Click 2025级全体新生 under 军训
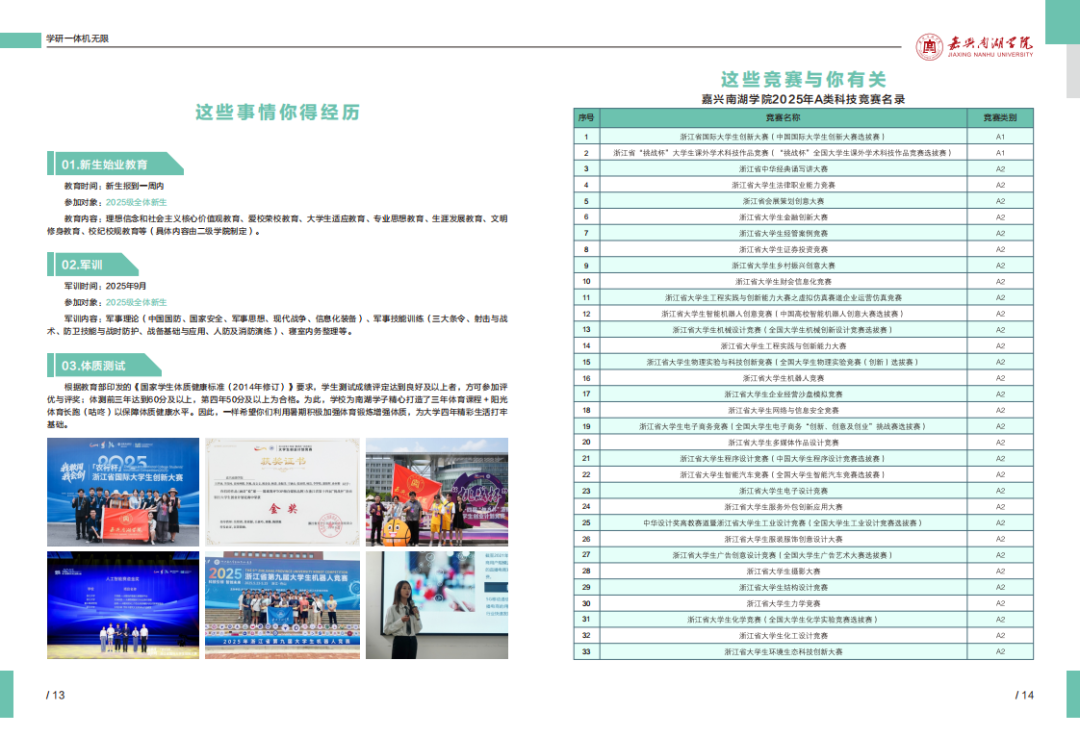The image size is (1080, 737). (136, 302)
